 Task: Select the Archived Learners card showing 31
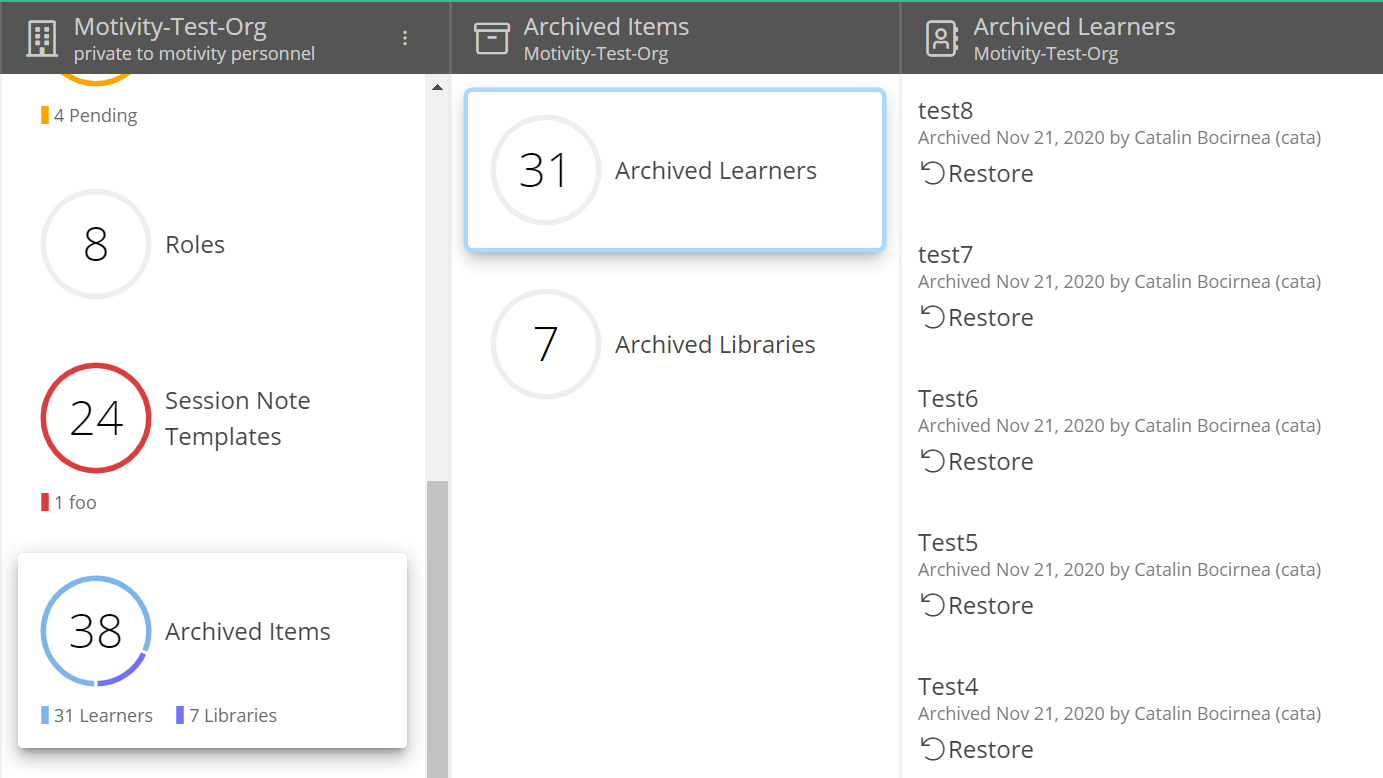(674, 170)
